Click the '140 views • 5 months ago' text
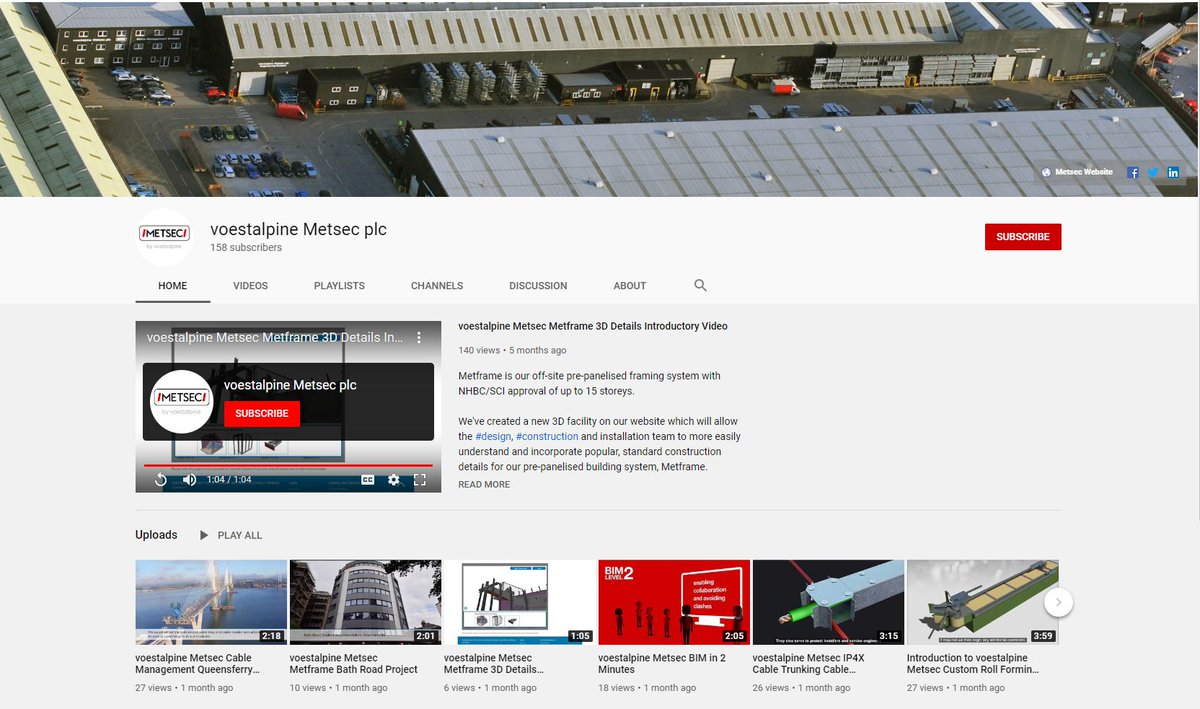Screen dimensions: 1200x709 [x=512, y=351]
